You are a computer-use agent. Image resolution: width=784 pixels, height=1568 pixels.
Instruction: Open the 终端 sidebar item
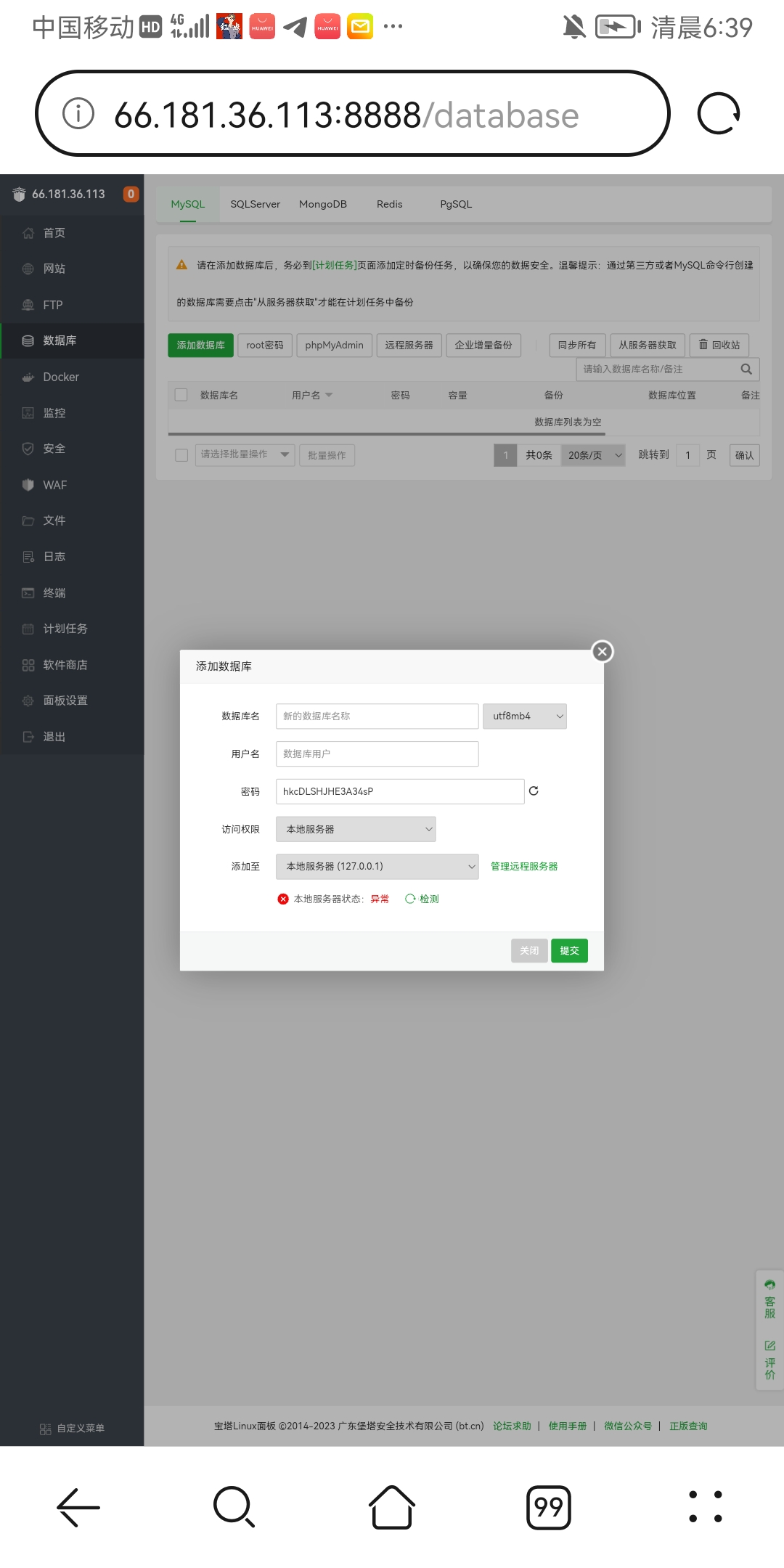coord(72,593)
